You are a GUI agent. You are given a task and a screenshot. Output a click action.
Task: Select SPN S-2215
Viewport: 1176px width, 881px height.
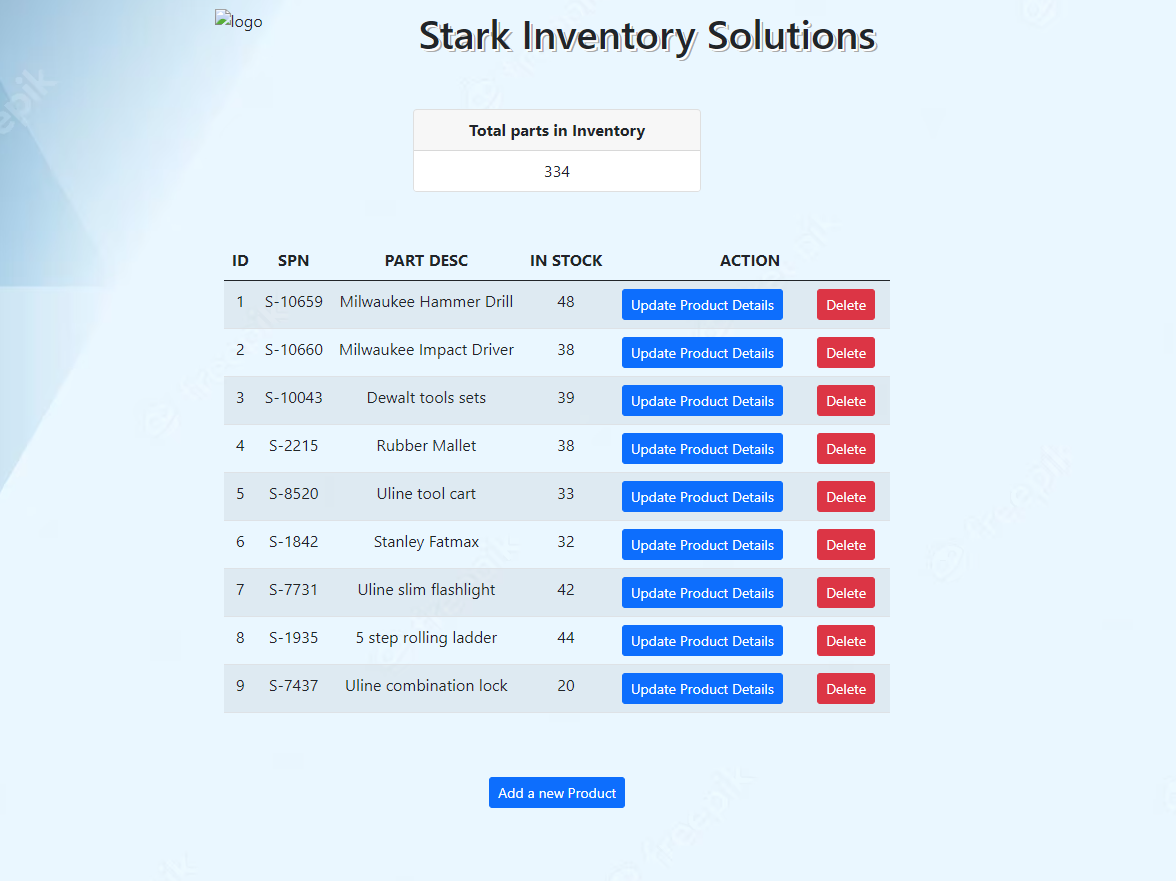[293, 445]
